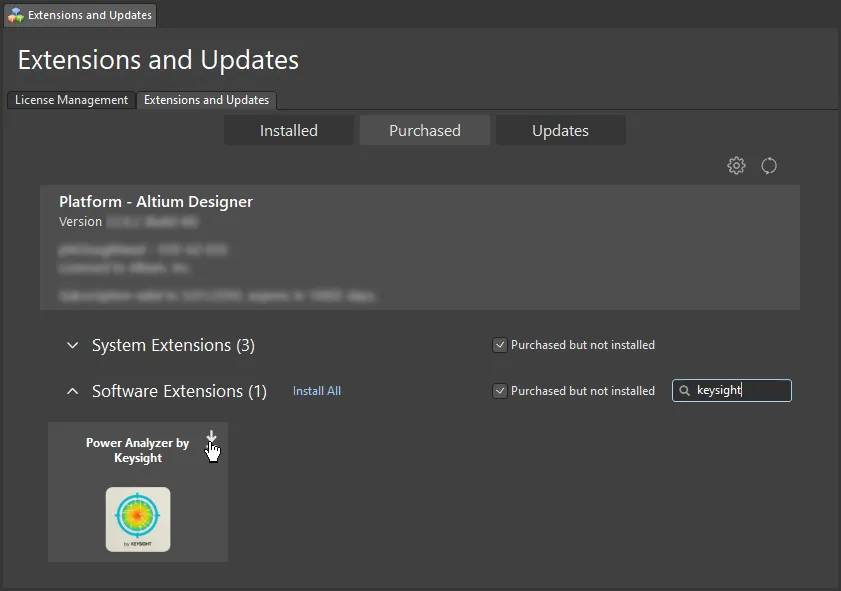Click the 'System Extensions (3)' label
Image resolution: width=841 pixels, height=591 pixels.
(173, 345)
